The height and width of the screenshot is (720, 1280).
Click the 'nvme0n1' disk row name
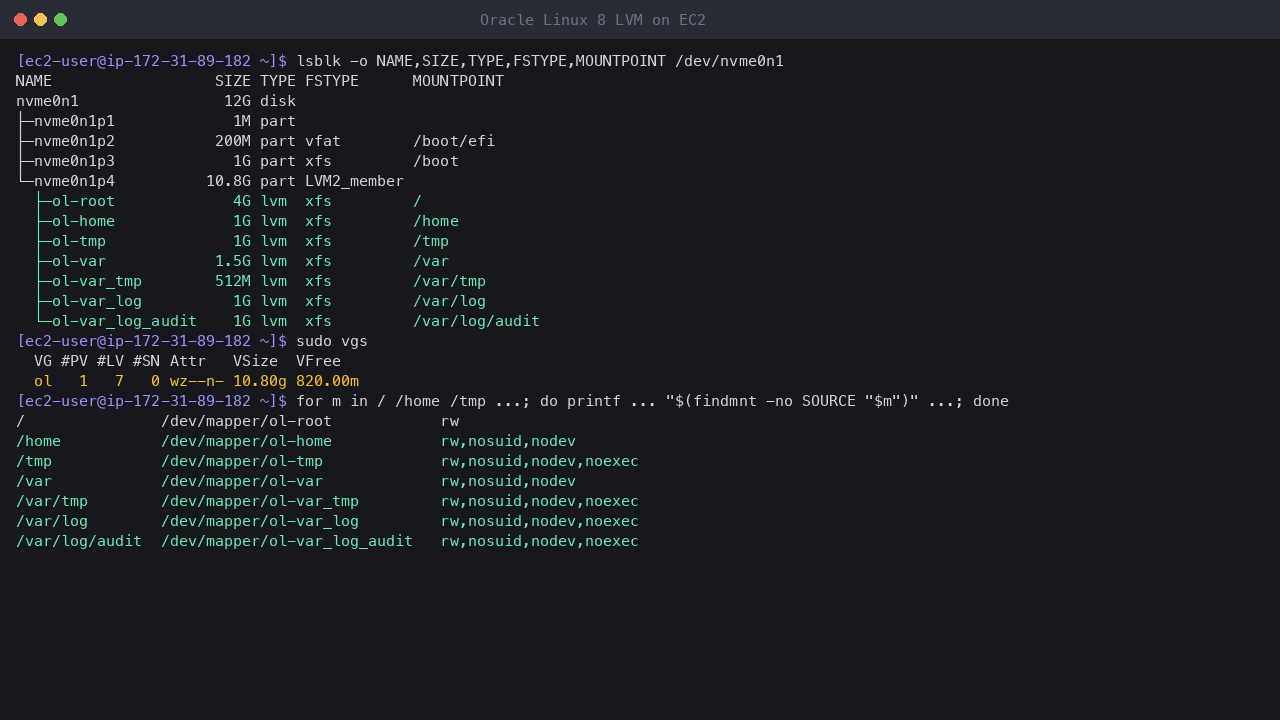48,101
